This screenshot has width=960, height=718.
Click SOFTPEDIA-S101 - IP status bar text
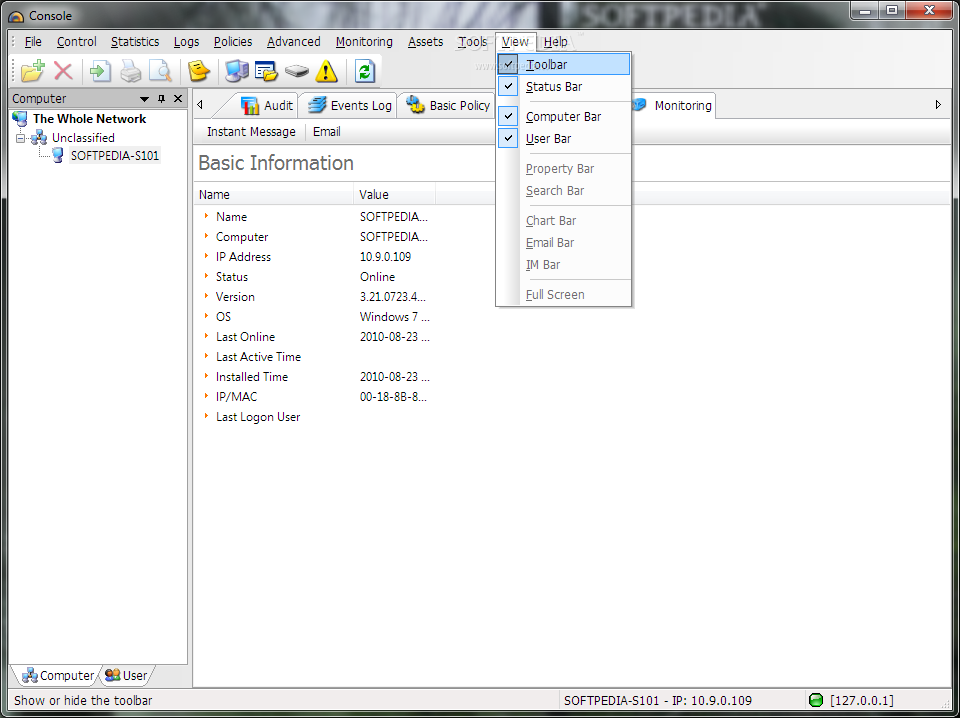658,700
